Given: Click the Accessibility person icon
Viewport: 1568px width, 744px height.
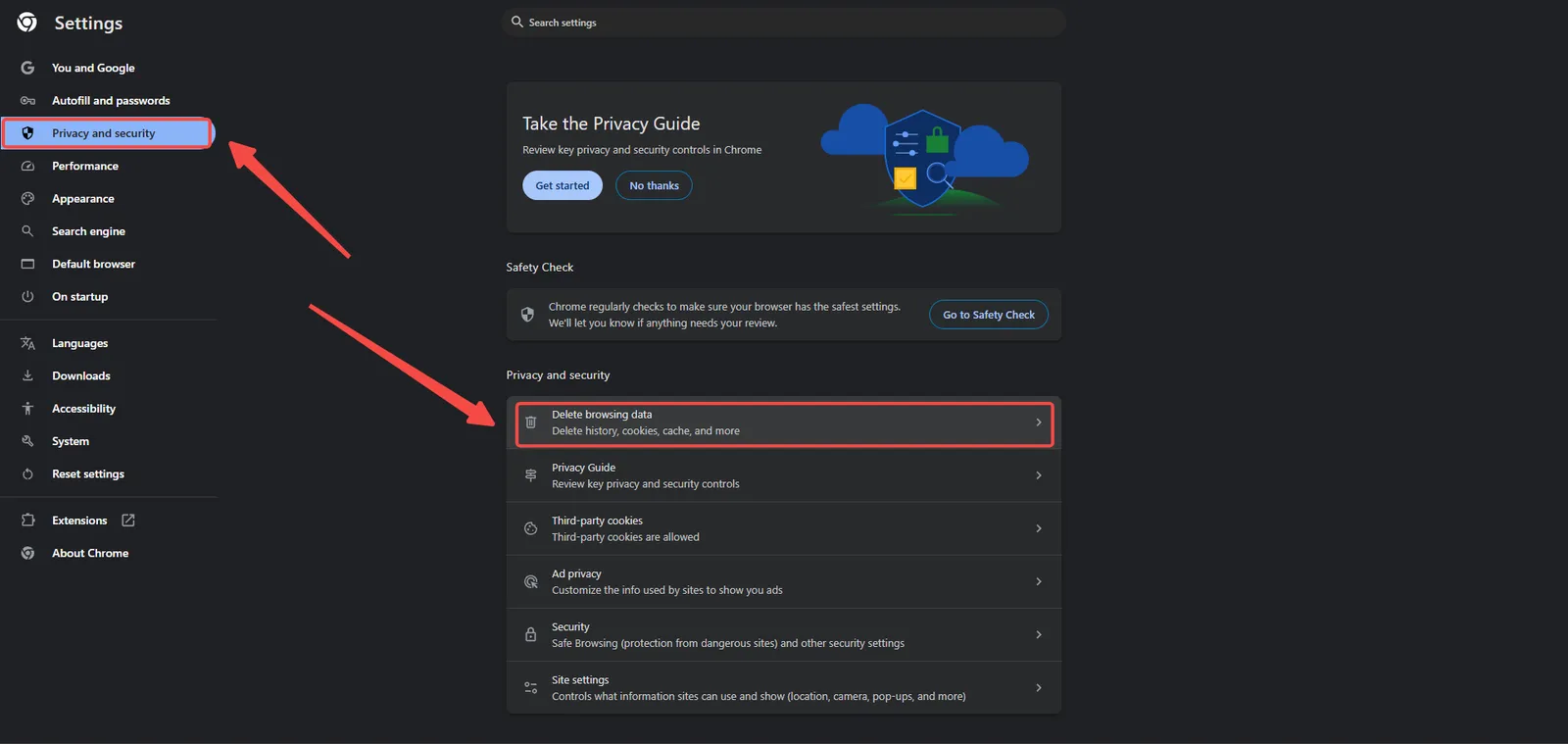Looking at the screenshot, I should (27, 409).
